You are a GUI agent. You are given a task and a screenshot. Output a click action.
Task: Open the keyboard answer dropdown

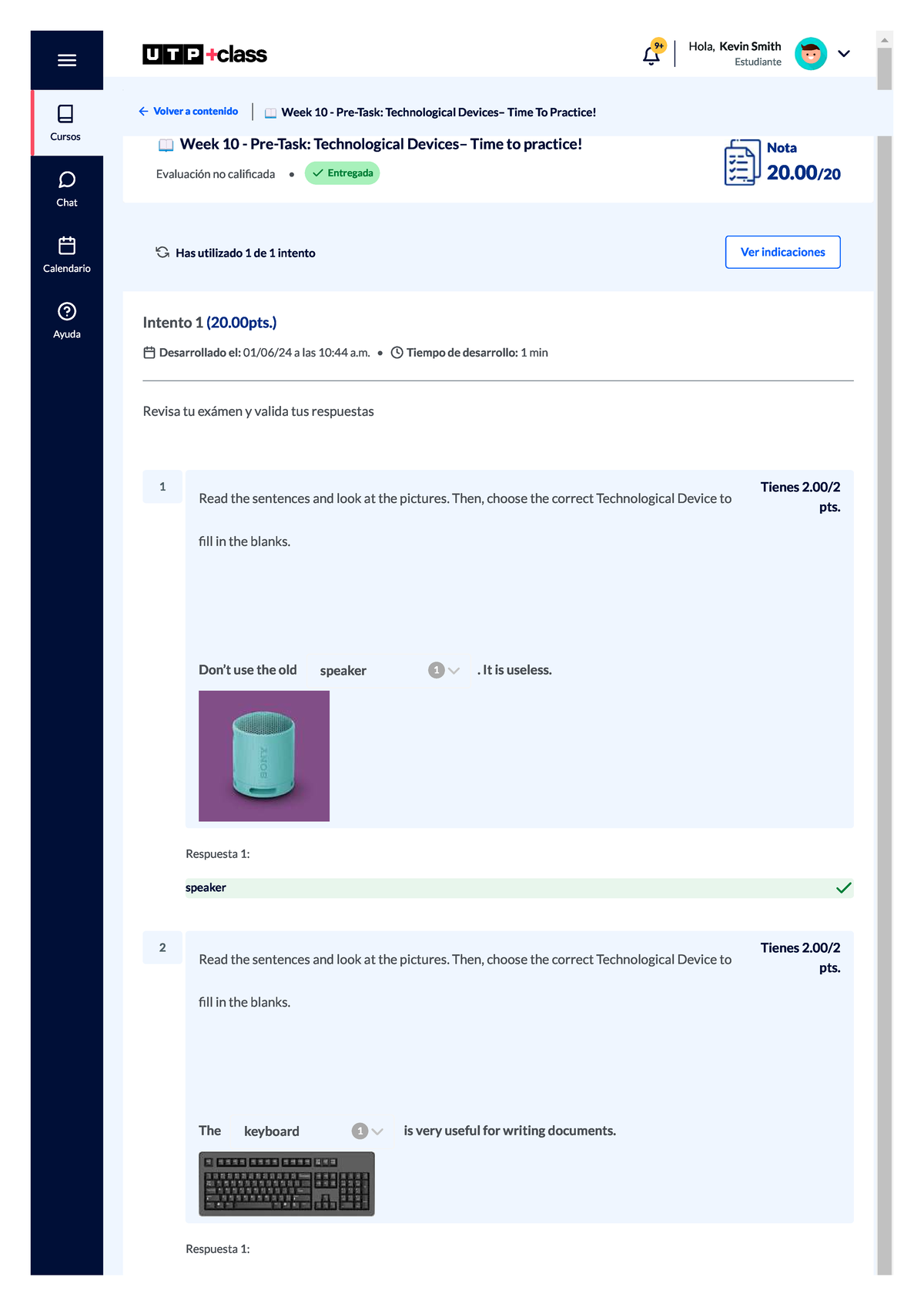tap(377, 1131)
